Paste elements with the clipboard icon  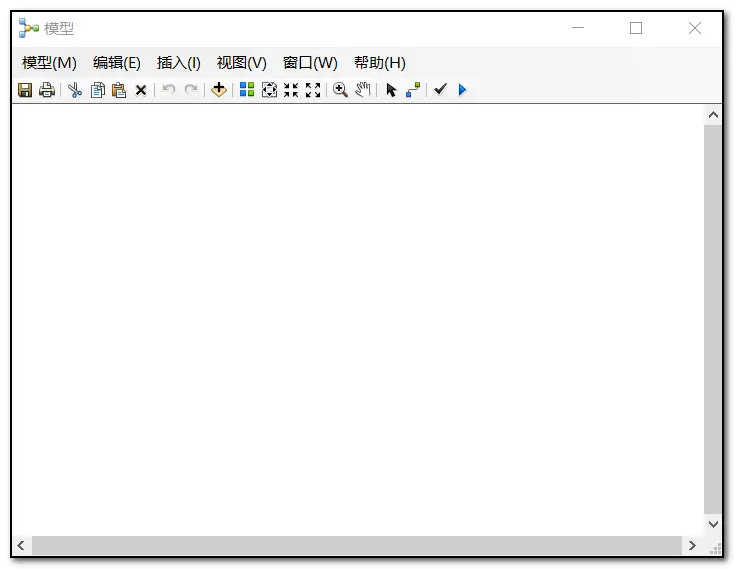[x=119, y=90]
